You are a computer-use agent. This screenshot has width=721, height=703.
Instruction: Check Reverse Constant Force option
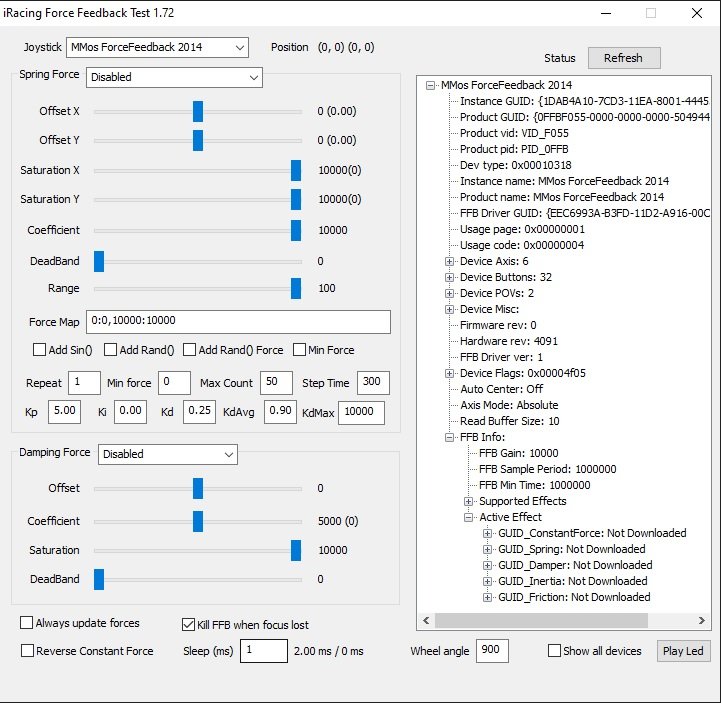tap(27, 651)
